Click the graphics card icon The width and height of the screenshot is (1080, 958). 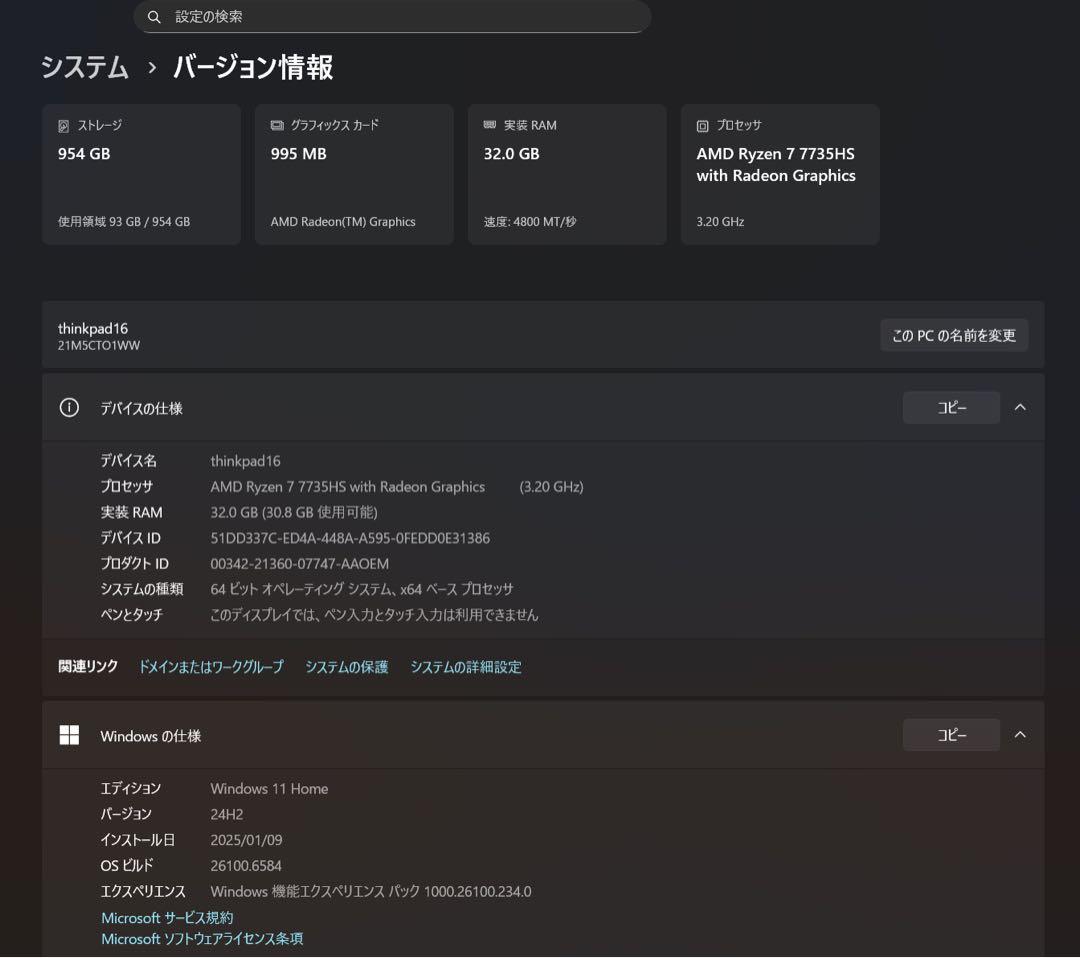pos(276,125)
